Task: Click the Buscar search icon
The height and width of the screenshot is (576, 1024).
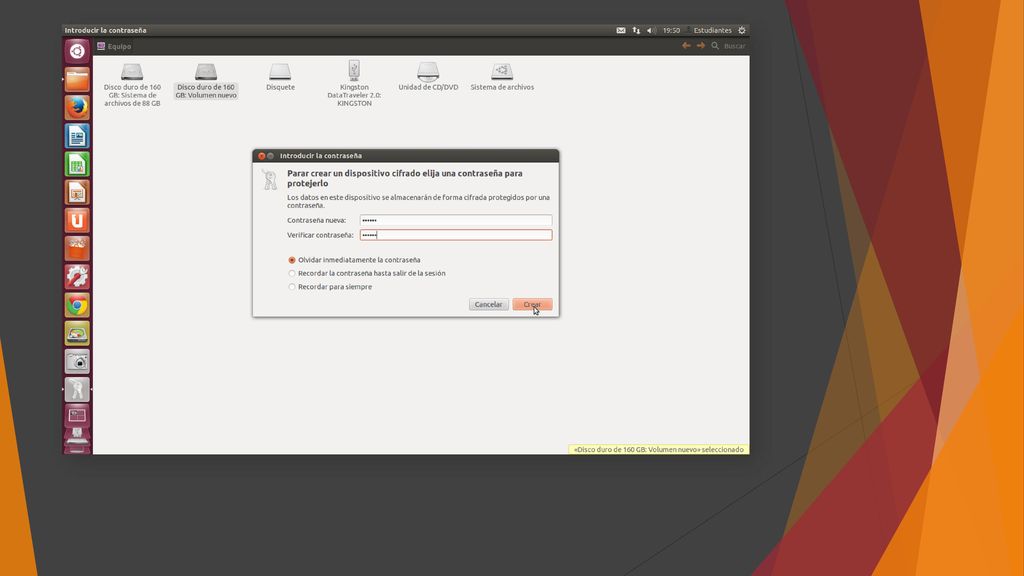Action: [x=715, y=46]
